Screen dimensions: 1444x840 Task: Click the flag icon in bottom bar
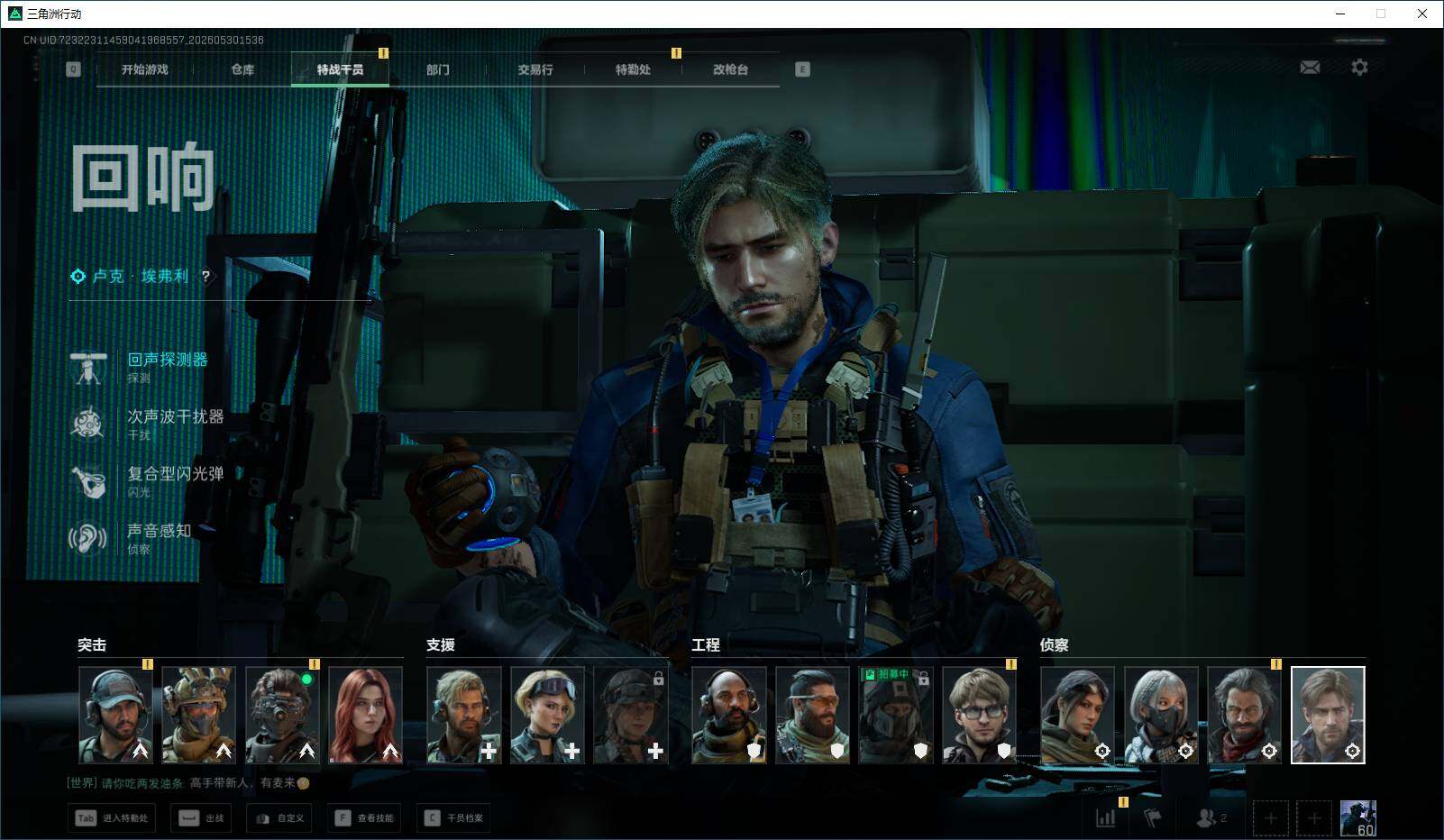(1153, 818)
